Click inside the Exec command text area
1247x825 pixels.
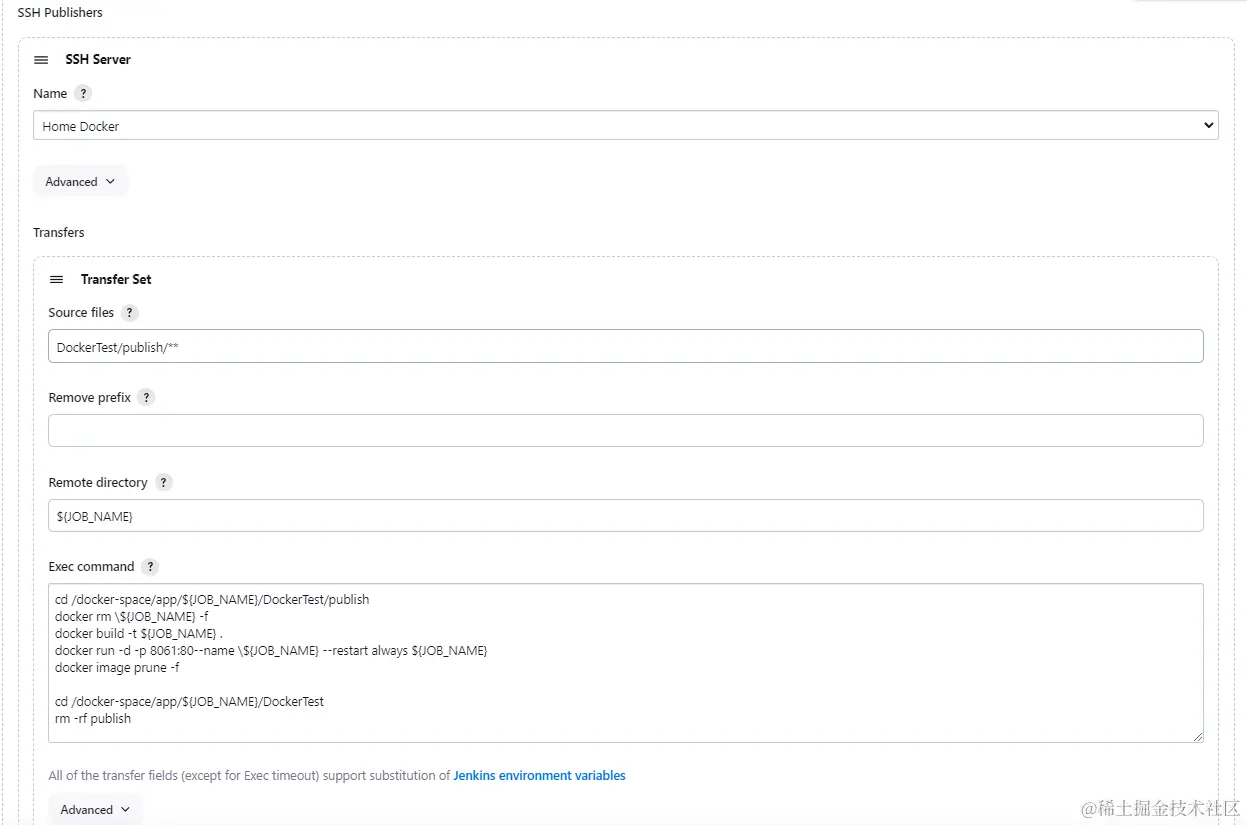point(626,663)
